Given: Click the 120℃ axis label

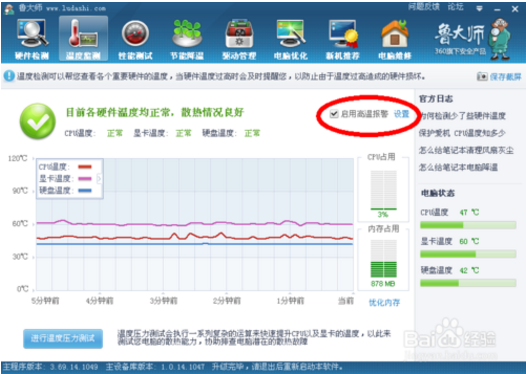Looking at the screenshot, I should coord(18,158).
